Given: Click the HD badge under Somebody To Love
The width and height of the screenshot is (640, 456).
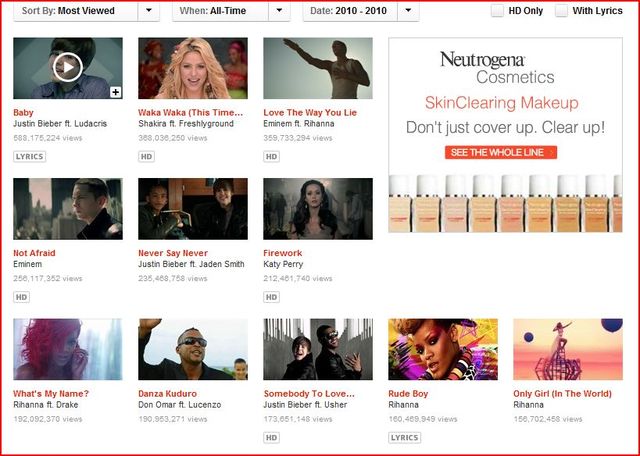Looking at the screenshot, I should coord(271,438).
